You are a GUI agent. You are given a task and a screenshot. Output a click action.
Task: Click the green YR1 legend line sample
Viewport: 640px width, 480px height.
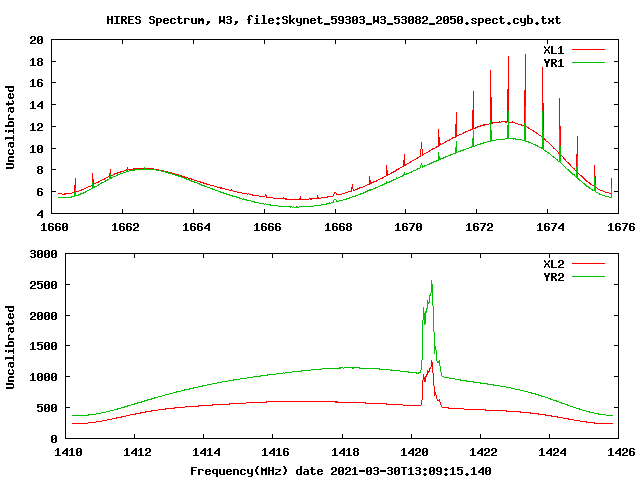588,63
